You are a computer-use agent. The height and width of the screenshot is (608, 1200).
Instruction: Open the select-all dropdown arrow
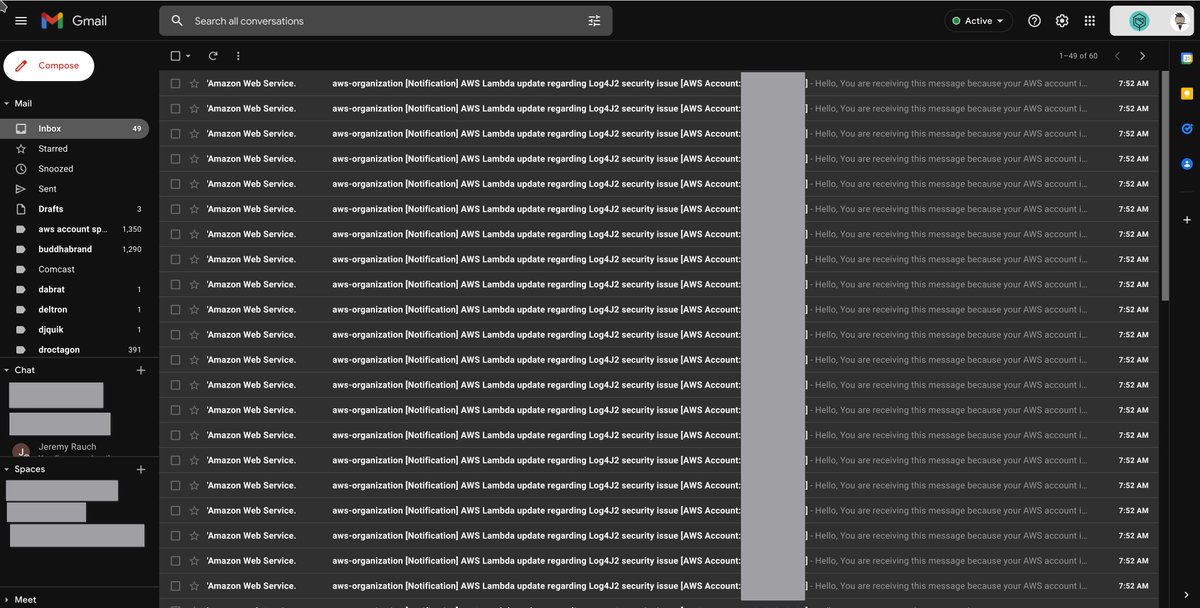188,56
